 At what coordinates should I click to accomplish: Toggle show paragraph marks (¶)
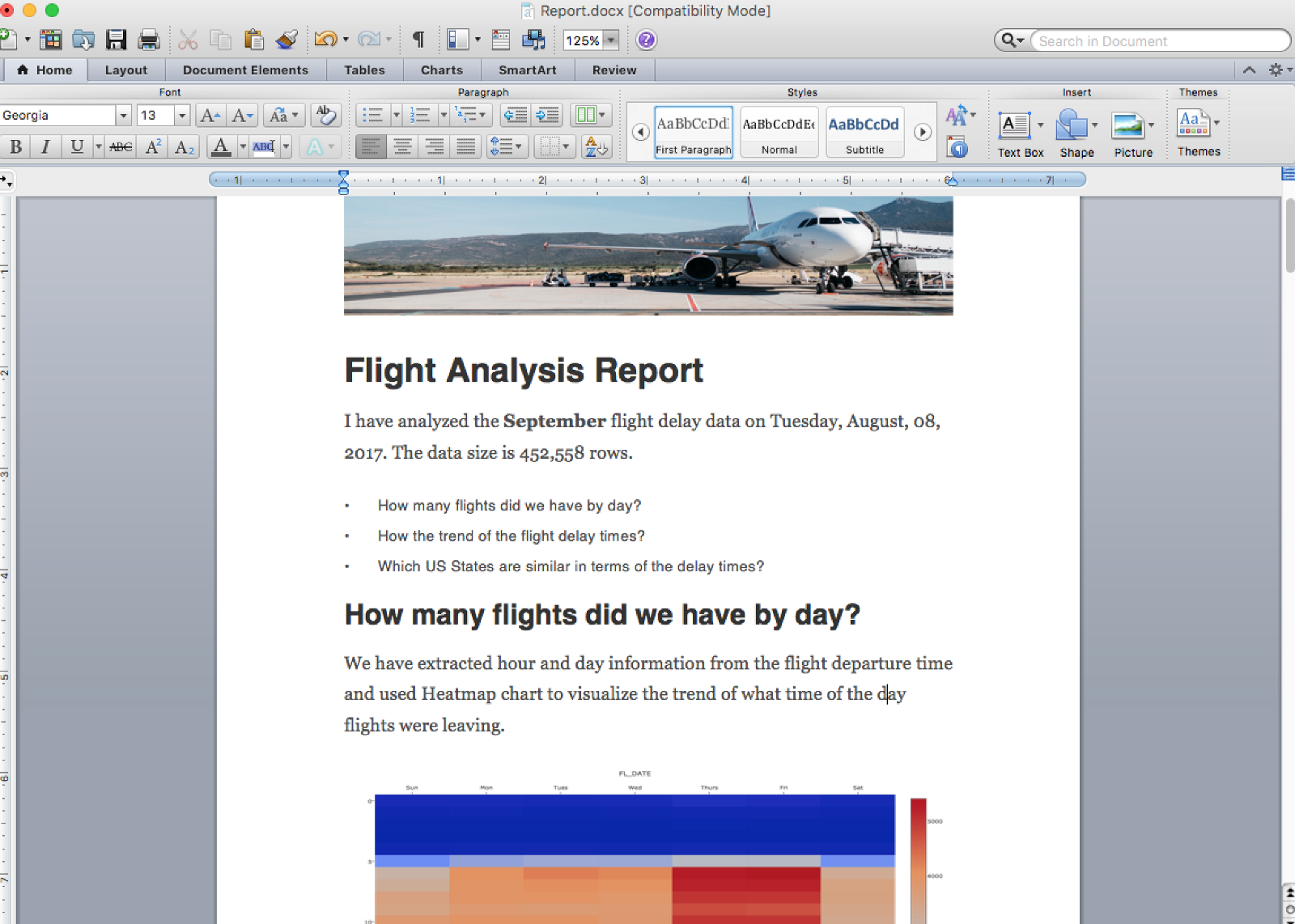[x=418, y=40]
